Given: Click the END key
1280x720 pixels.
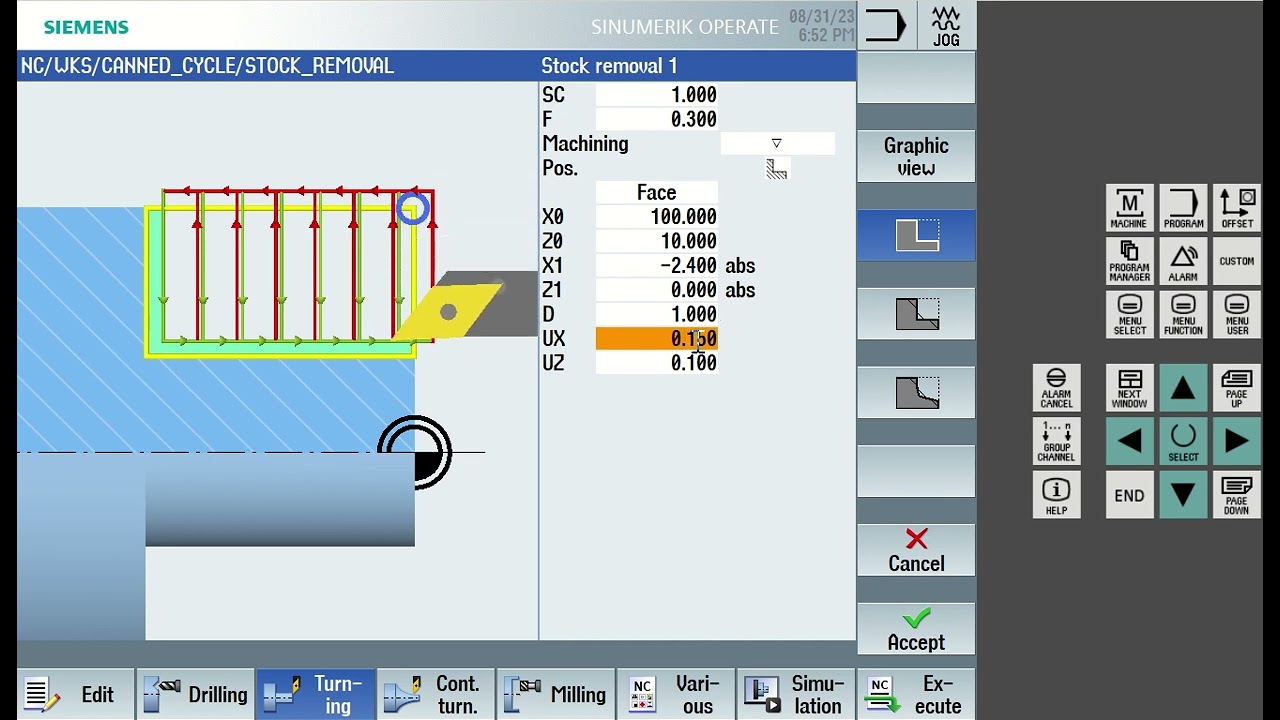Looking at the screenshot, I should click(x=1129, y=495).
